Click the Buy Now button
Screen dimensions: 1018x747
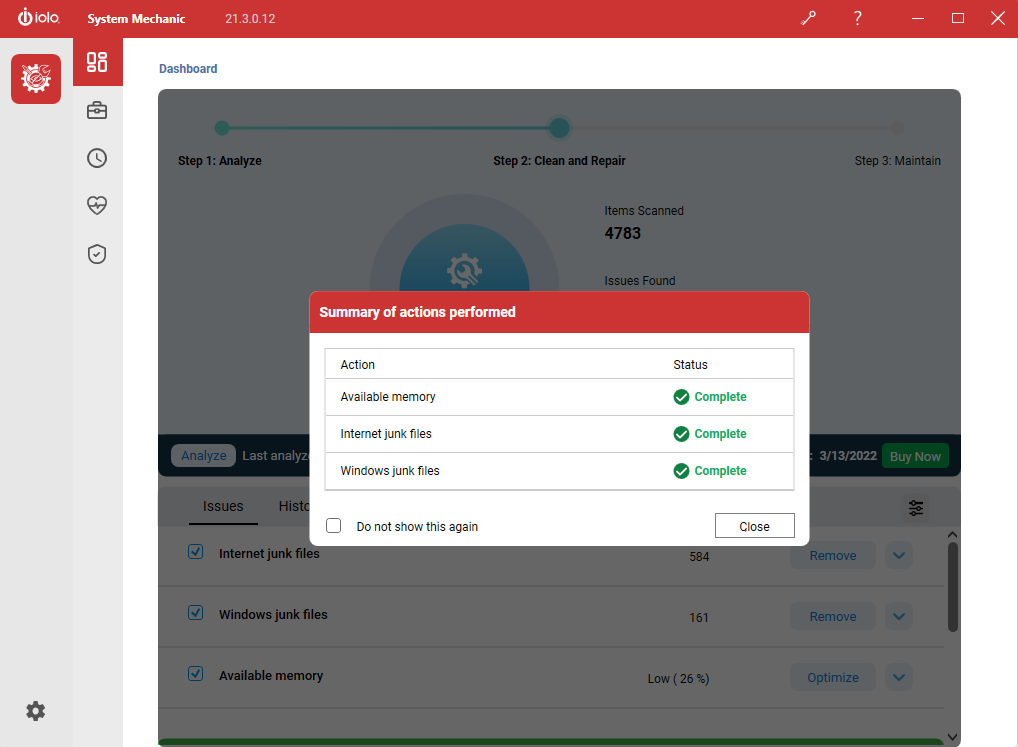(x=915, y=456)
